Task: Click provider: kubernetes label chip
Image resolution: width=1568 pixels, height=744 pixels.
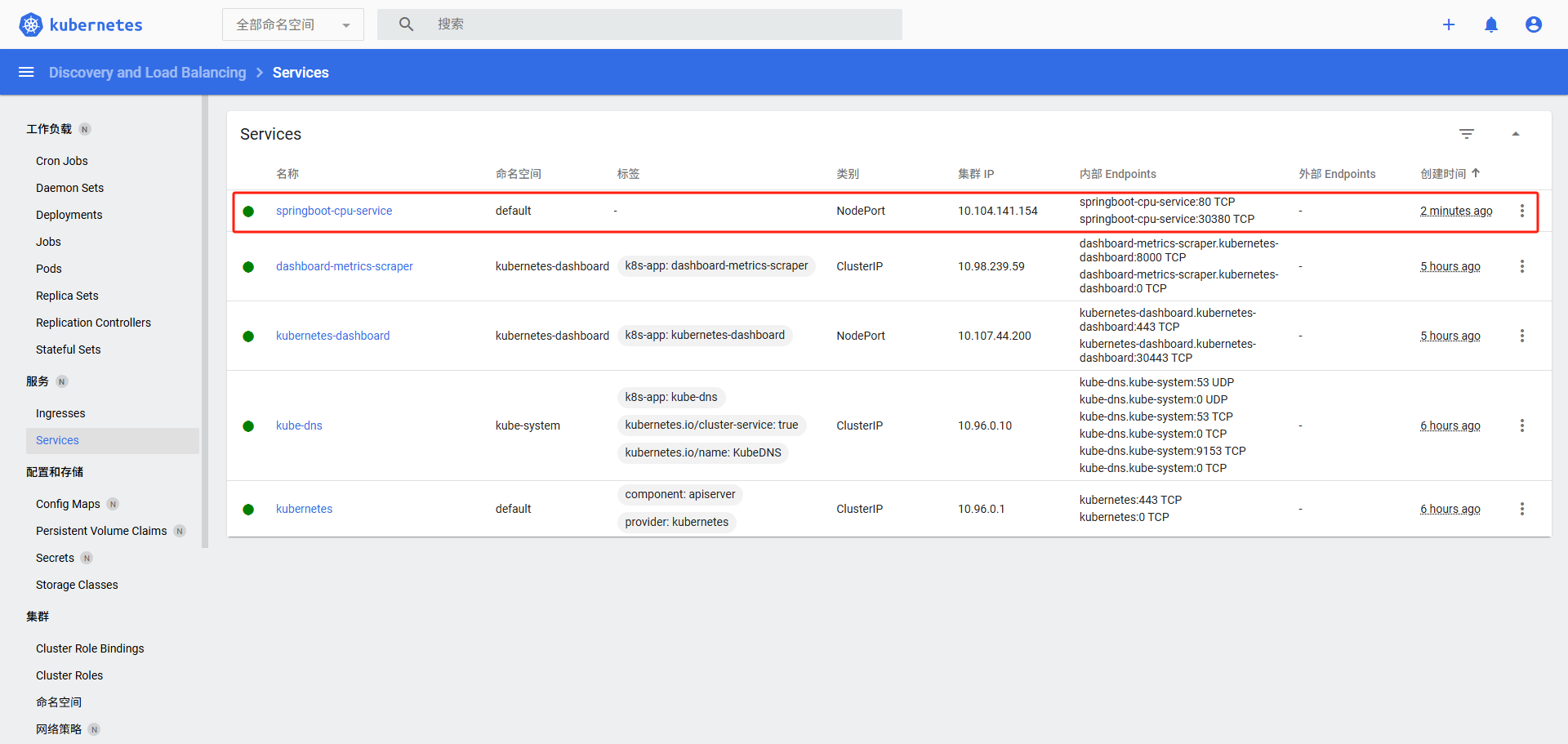Action: (677, 522)
